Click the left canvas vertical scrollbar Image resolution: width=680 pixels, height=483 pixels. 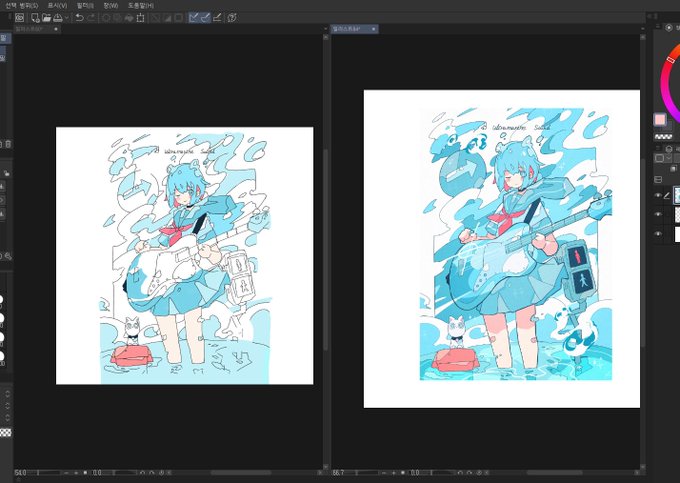point(326,249)
